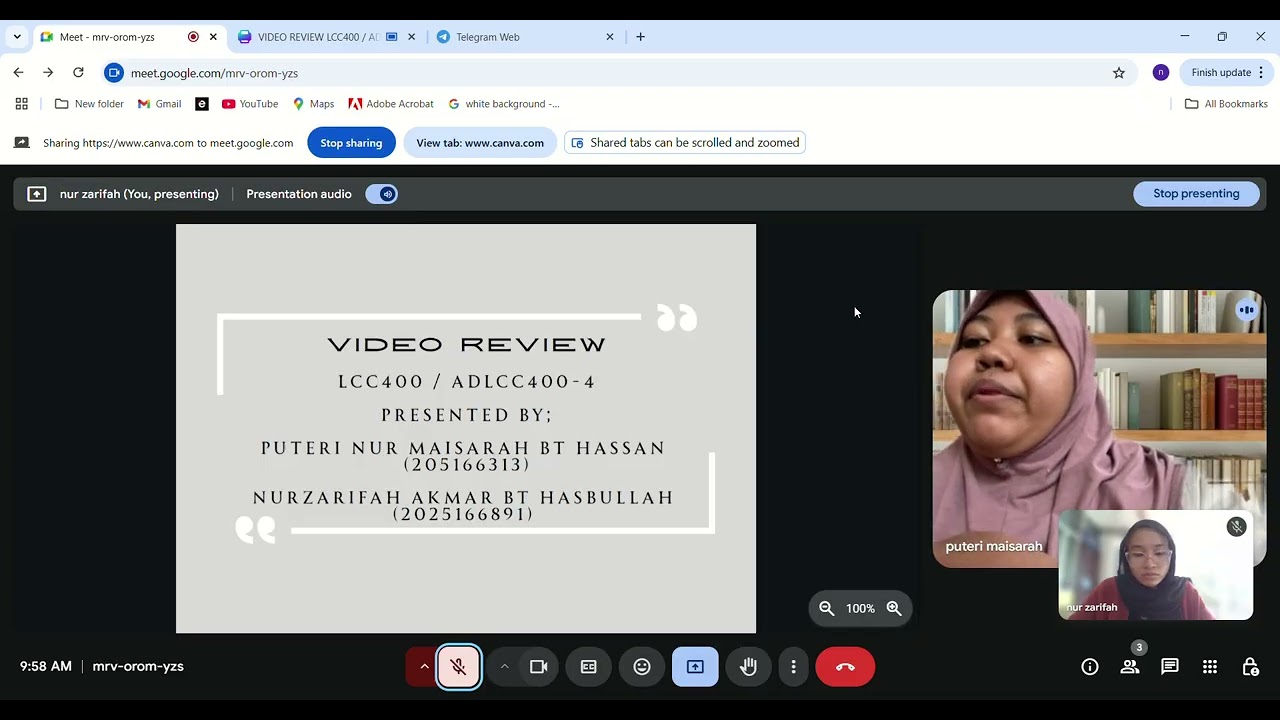Viewport: 1280px width, 720px height.
Task: Open host controls lock icon
Action: tap(1250, 667)
